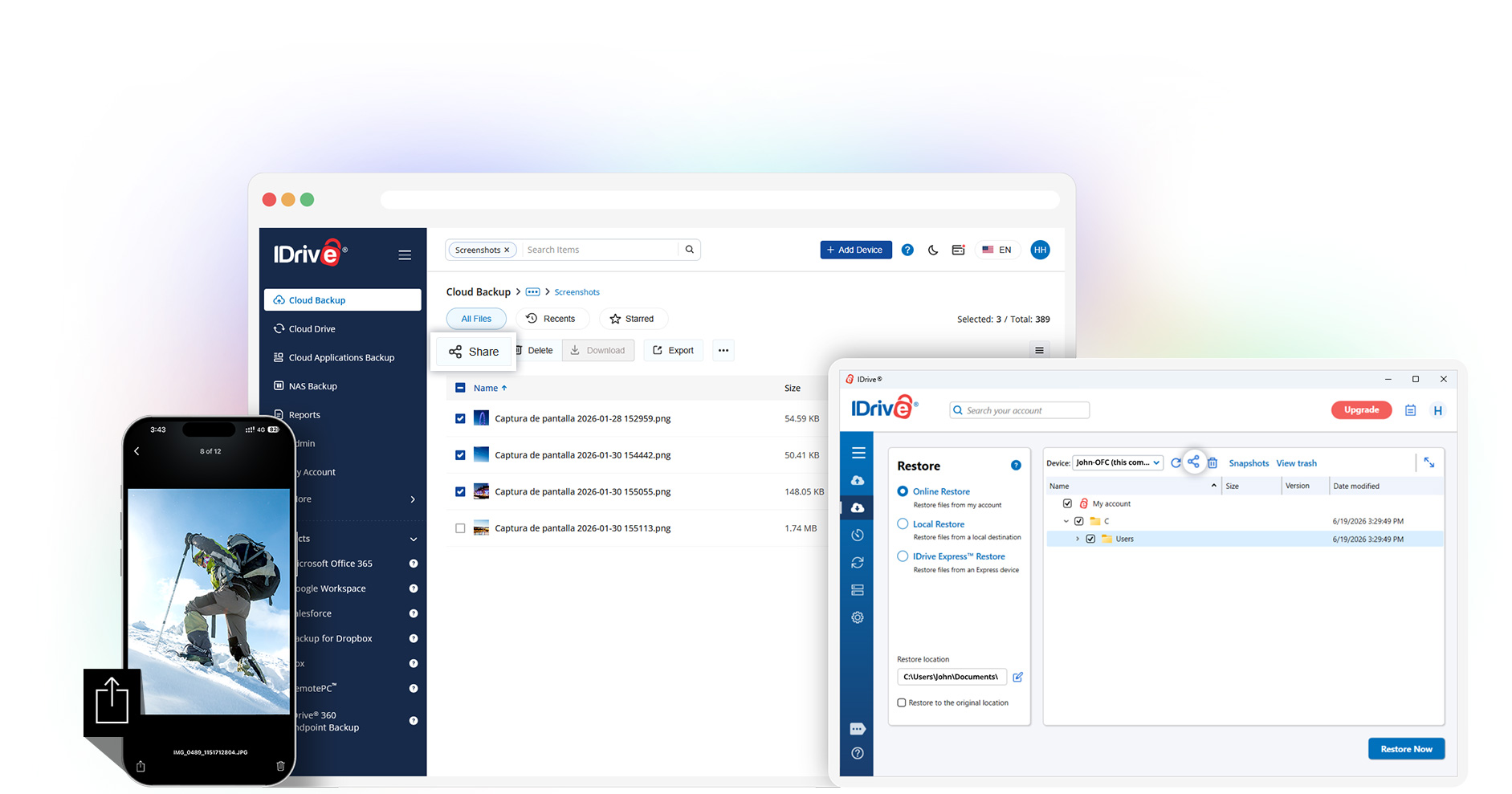
Task: Sort files by the Name column header
Action: coord(490,388)
